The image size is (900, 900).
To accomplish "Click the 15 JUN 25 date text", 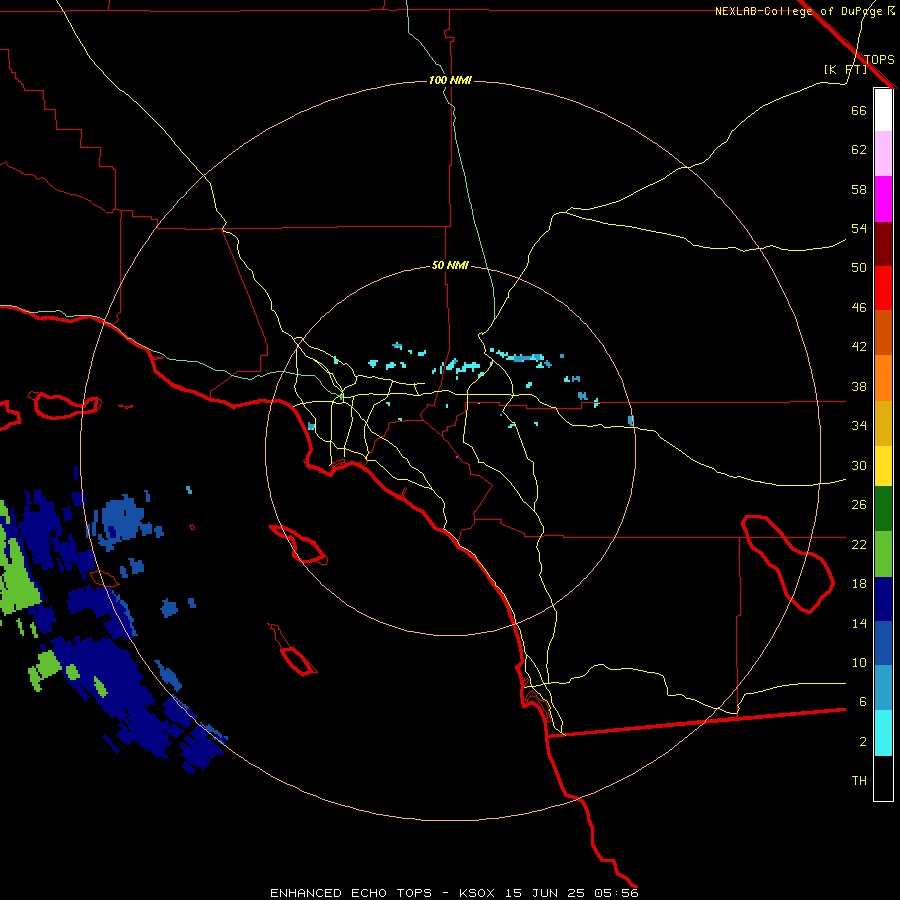I will pyautogui.click(x=545, y=893).
